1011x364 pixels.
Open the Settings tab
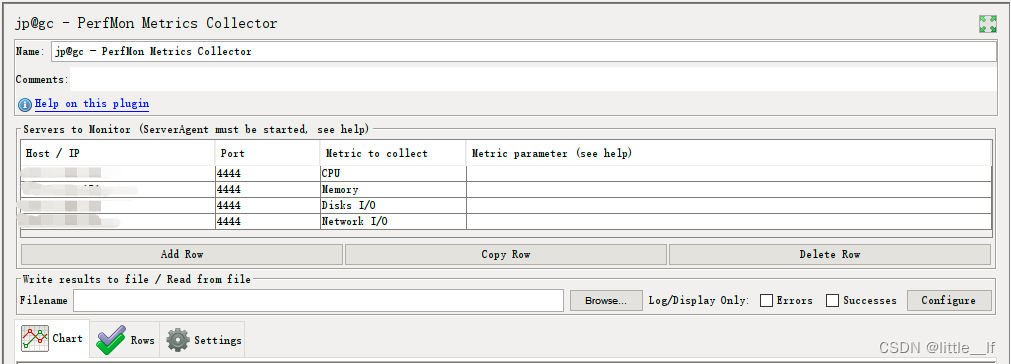click(x=202, y=340)
